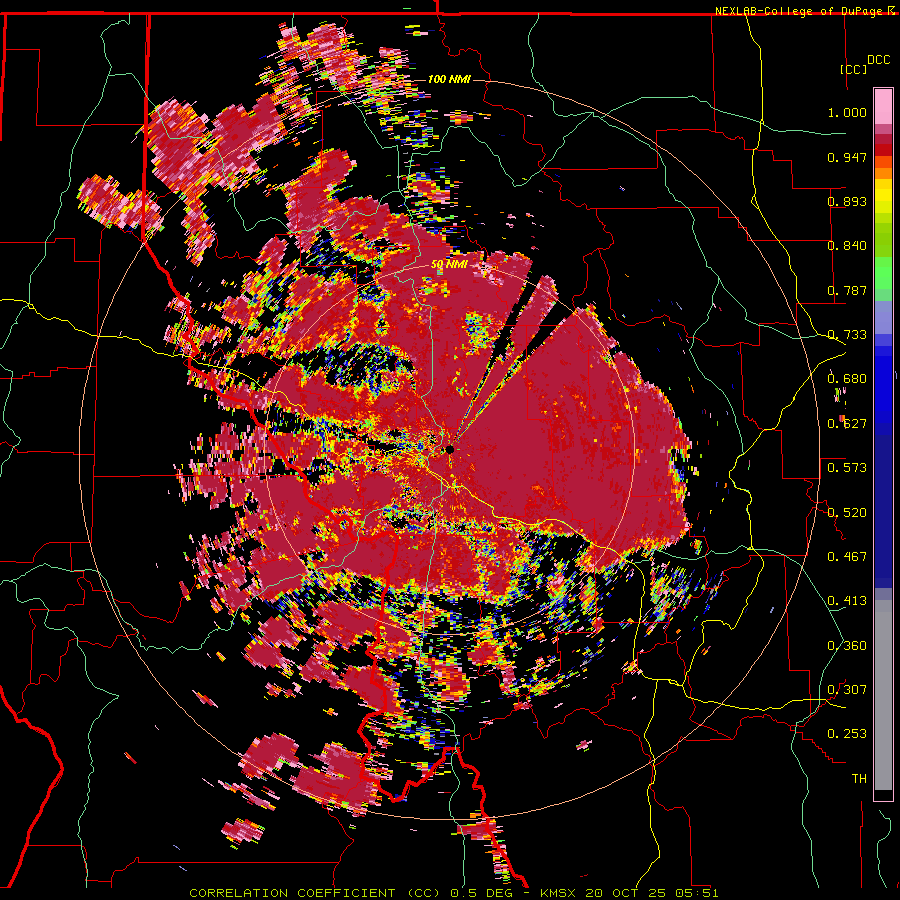Viewport: 900px width, 900px height.
Task: Click the TH threshold label
Action: click(x=859, y=779)
